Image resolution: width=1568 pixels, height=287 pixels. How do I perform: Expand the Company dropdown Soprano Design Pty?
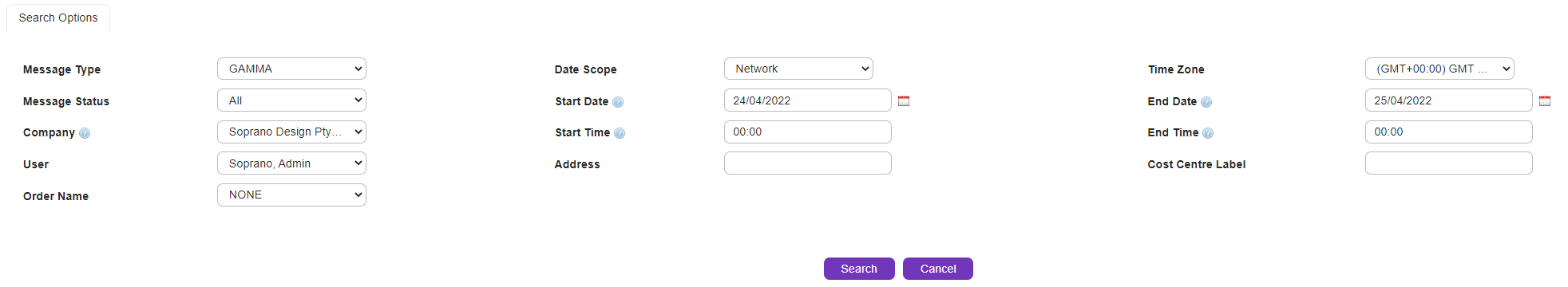(x=291, y=132)
